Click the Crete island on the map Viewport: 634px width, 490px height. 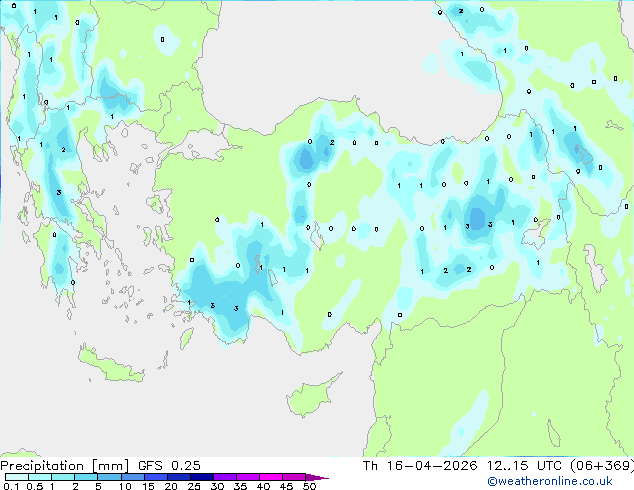(x=110, y=366)
